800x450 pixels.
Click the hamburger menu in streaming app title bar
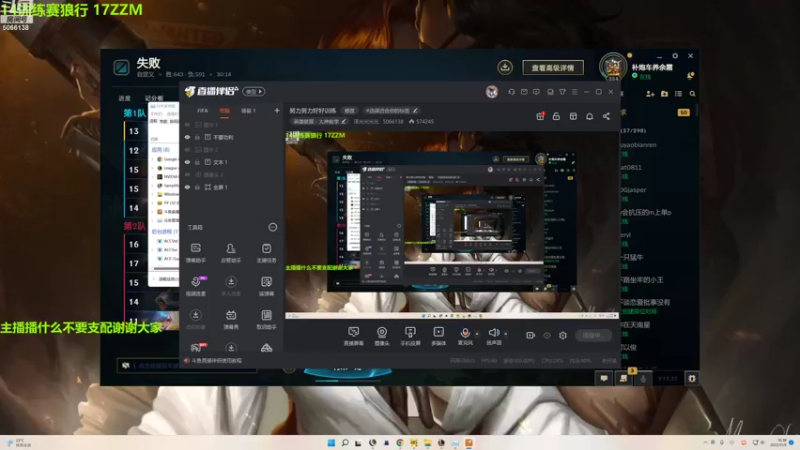pos(574,92)
